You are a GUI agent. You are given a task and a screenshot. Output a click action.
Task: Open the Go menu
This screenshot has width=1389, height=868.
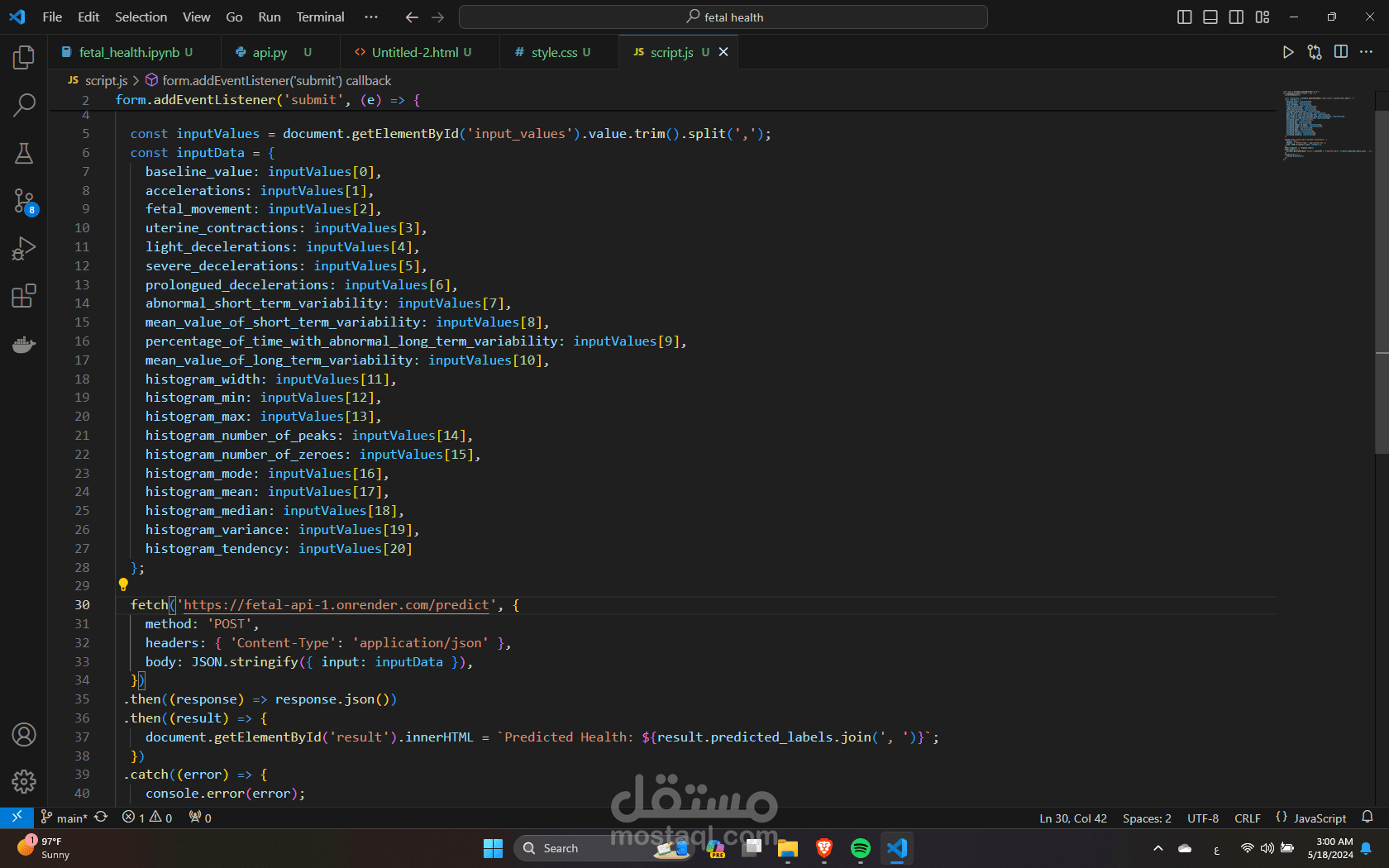[x=235, y=17]
